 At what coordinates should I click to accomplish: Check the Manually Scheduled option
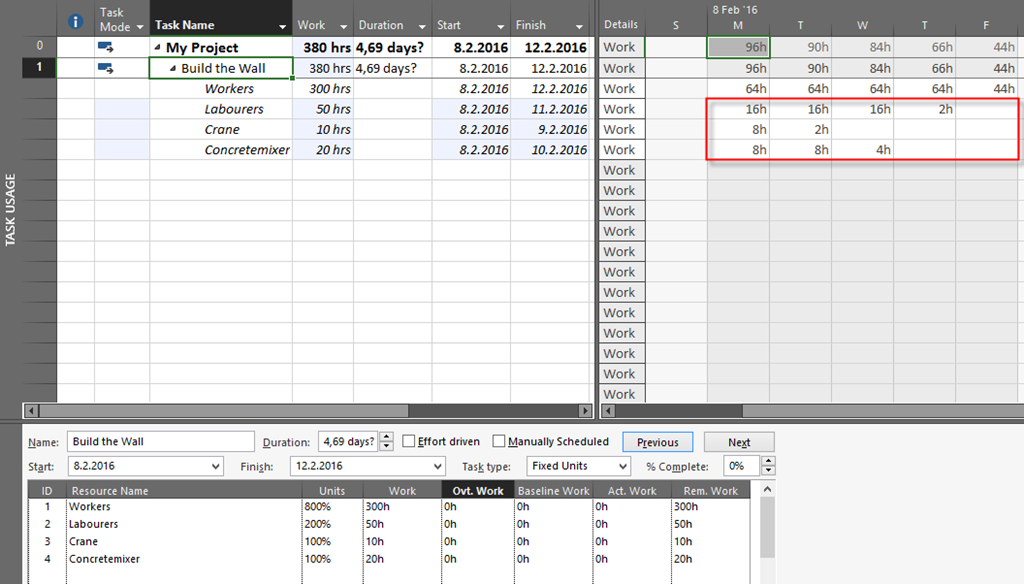pos(499,442)
